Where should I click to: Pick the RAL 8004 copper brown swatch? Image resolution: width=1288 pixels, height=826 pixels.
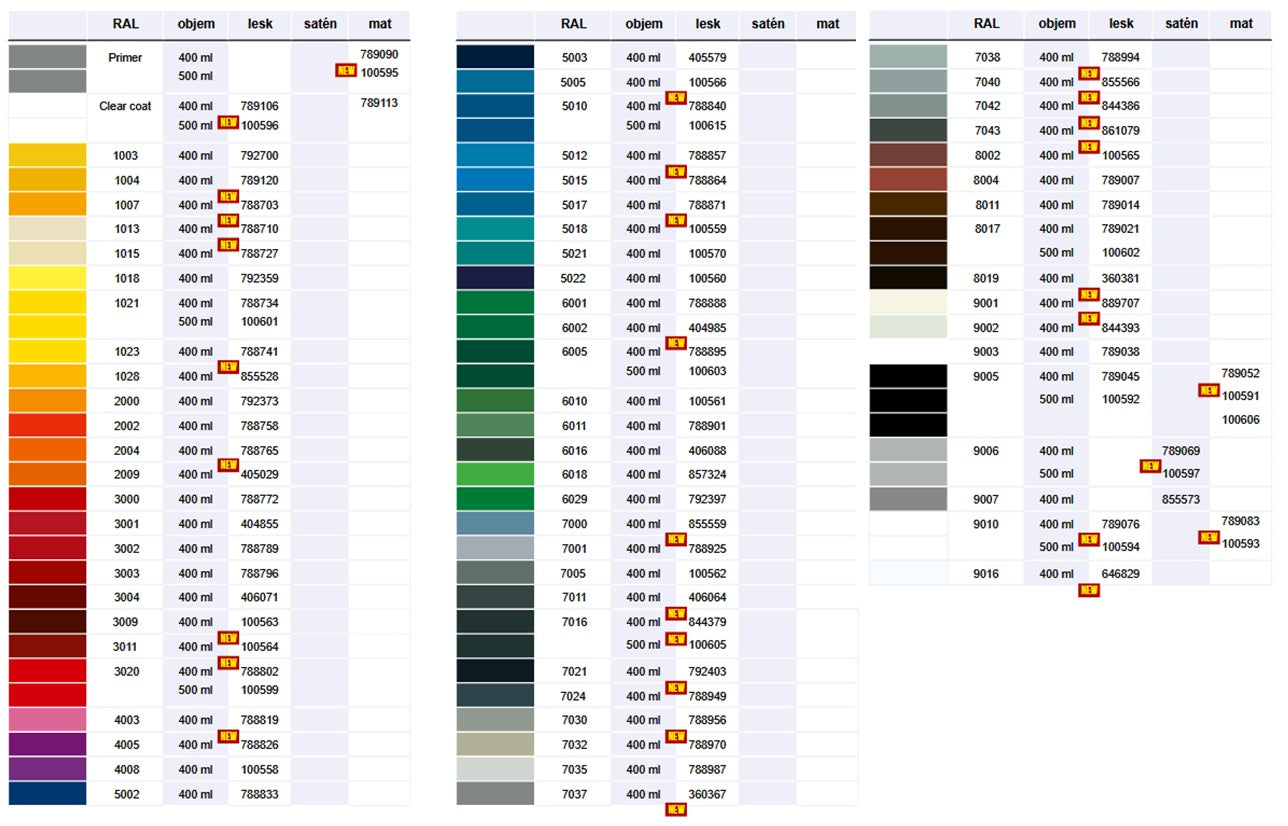[908, 180]
